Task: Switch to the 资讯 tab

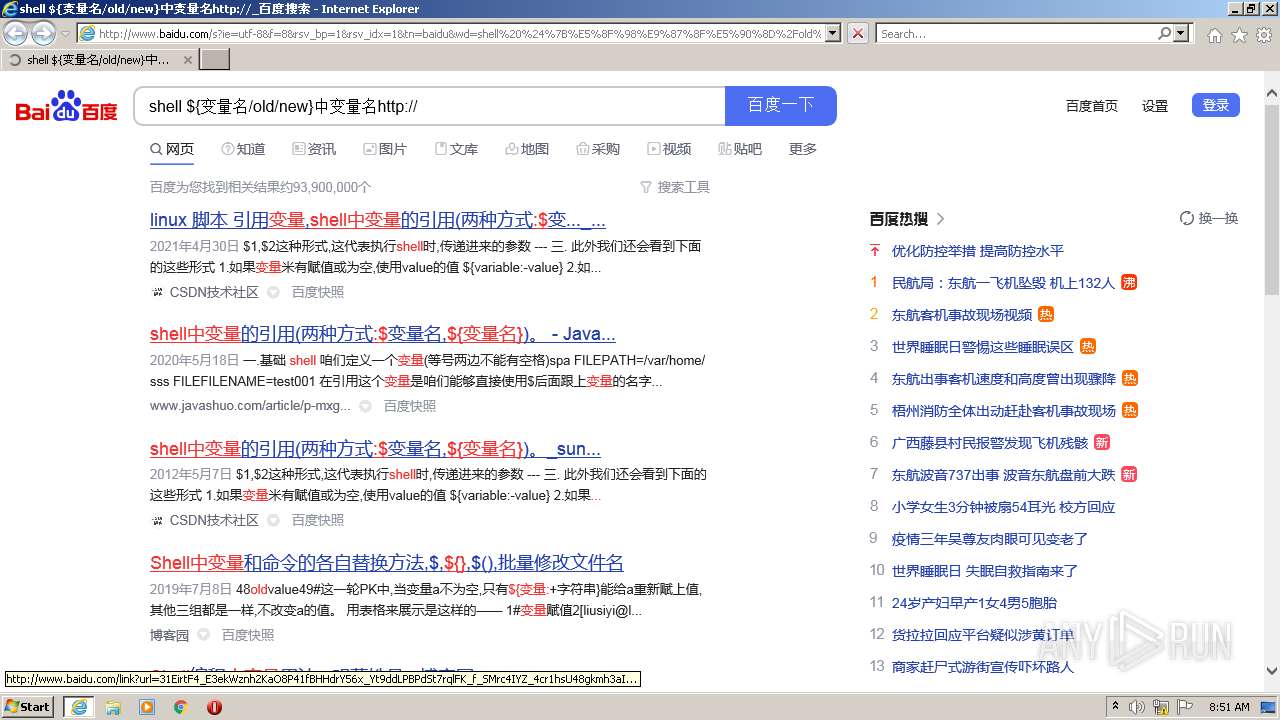Action: (x=314, y=149)
